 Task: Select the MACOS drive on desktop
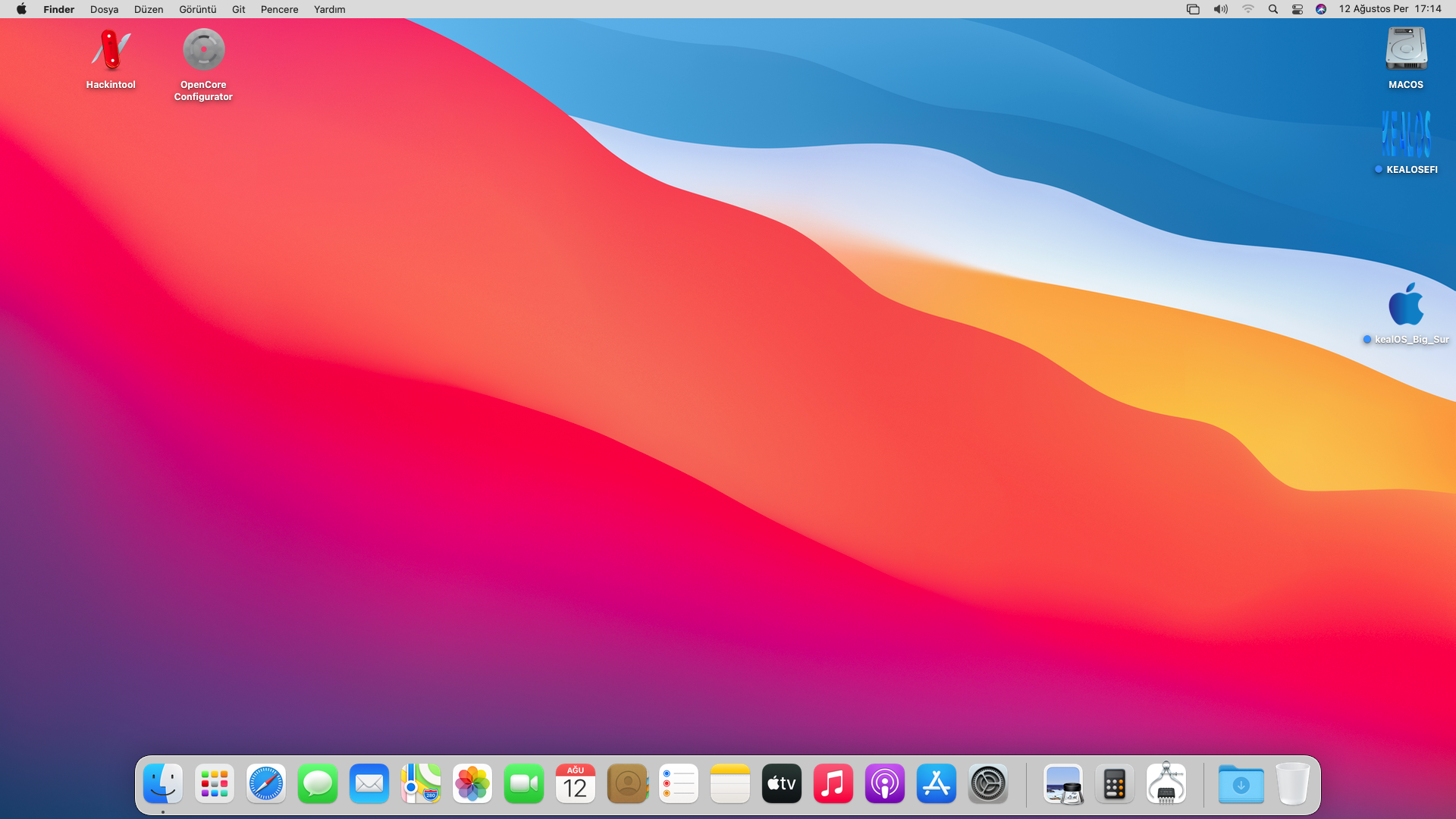1406,50
